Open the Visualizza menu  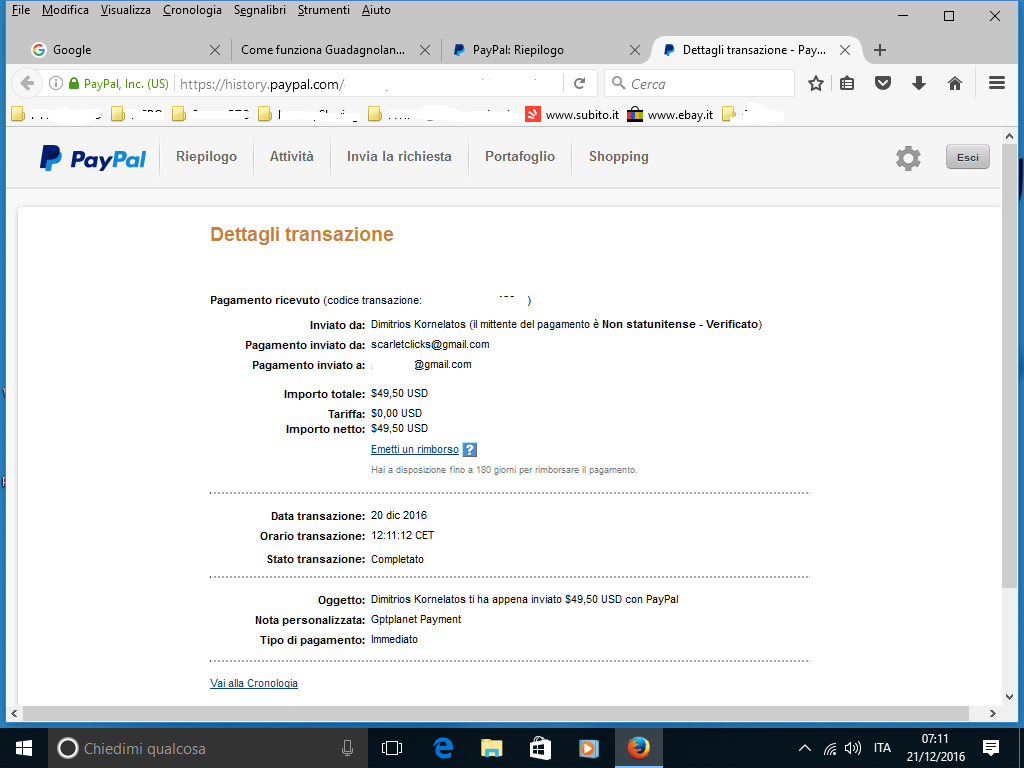pyautogui.click(x=125, y=10)
